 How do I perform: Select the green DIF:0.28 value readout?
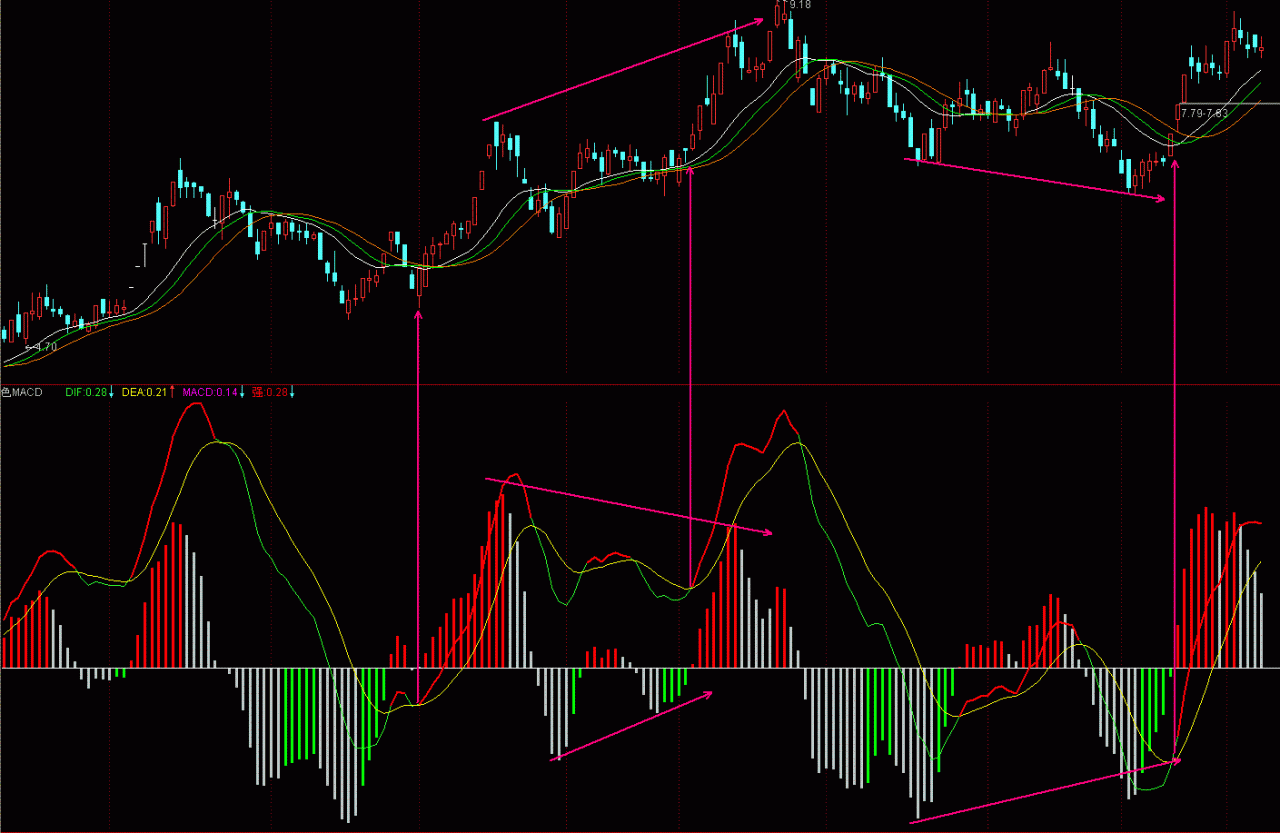point(85,393)
